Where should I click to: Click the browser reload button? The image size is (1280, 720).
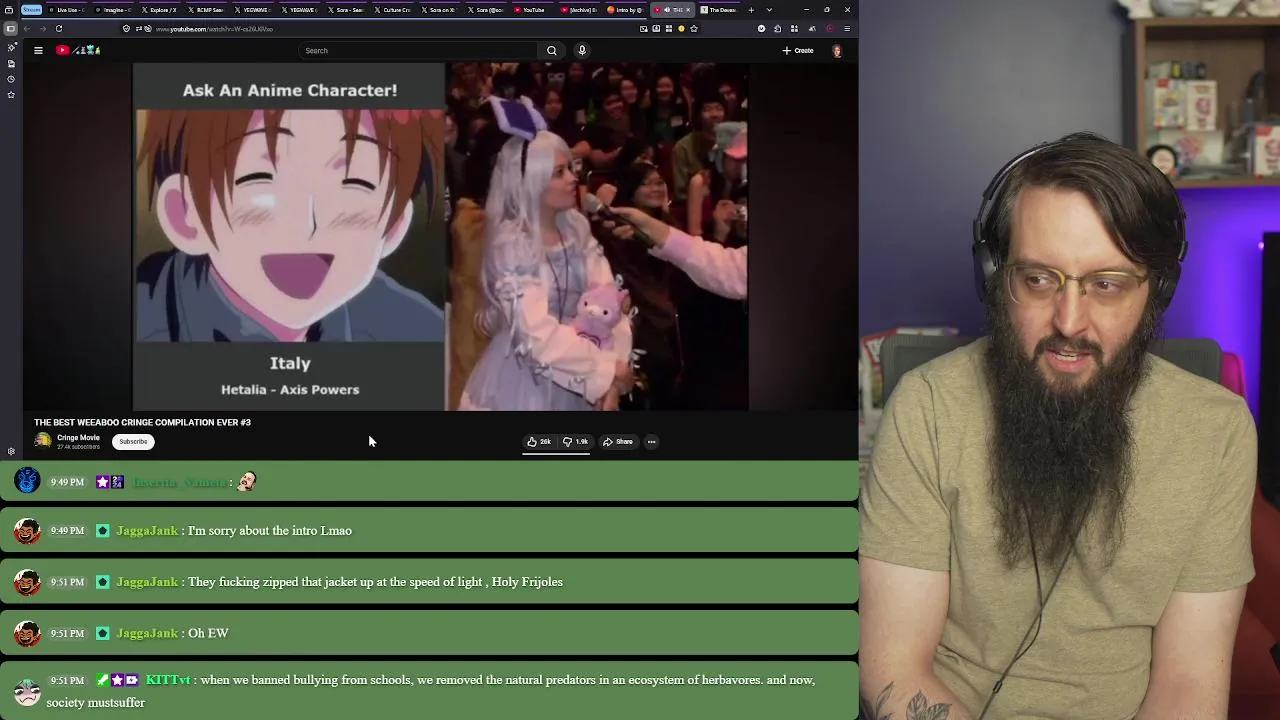[x=59, y=28]
